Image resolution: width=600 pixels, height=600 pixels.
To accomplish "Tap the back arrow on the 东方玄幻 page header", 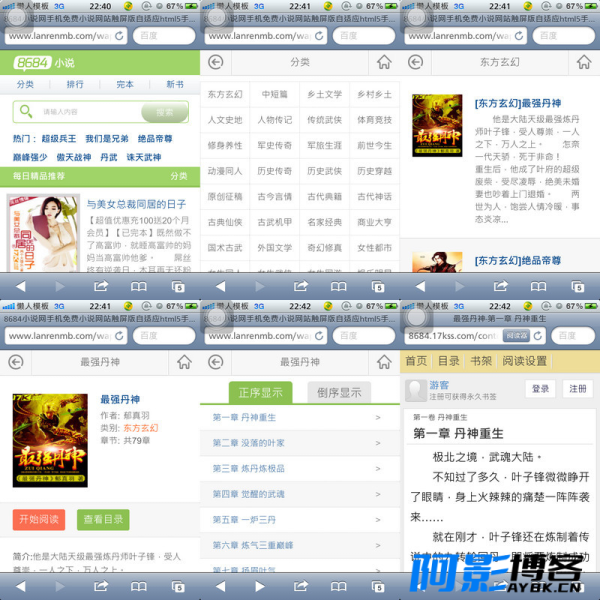I will (415, 62).
